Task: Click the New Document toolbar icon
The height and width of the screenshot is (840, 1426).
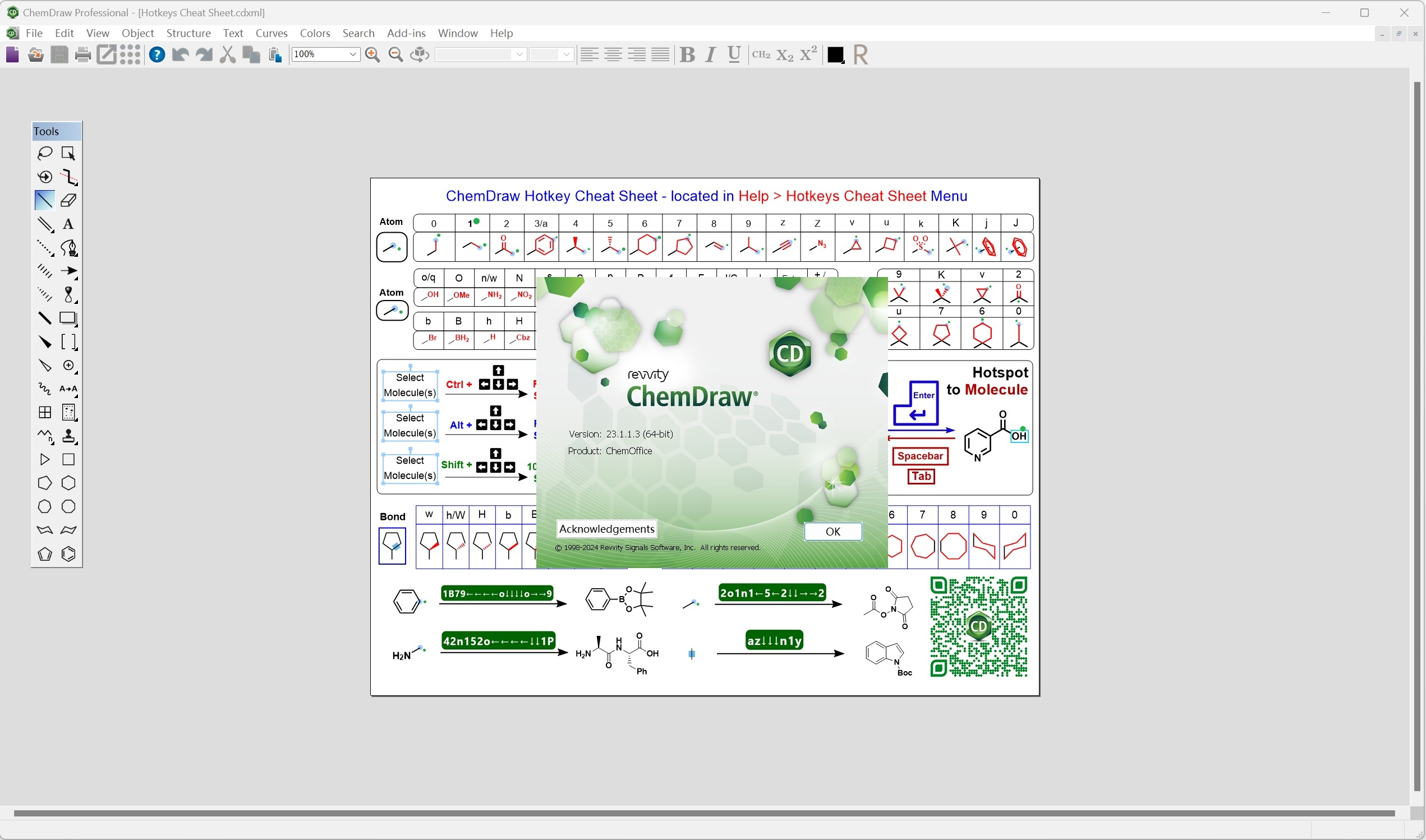Action: point(12,54)
